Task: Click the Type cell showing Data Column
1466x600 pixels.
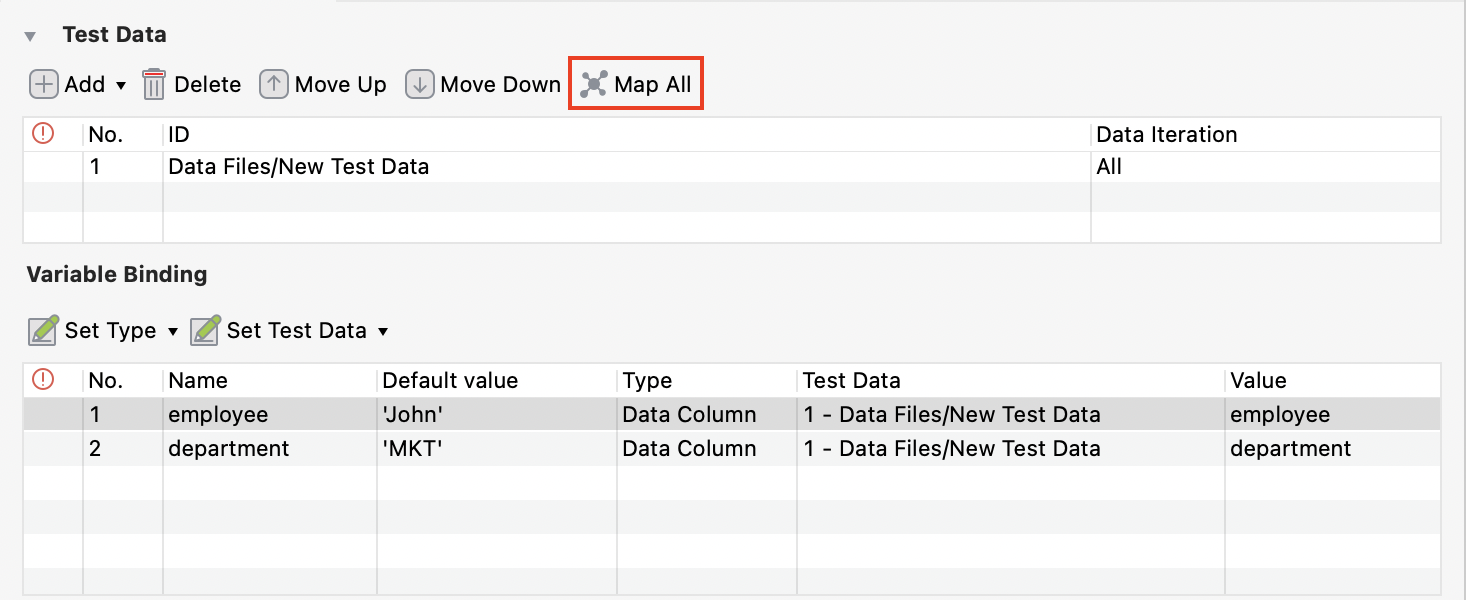Action: (688, 414)
